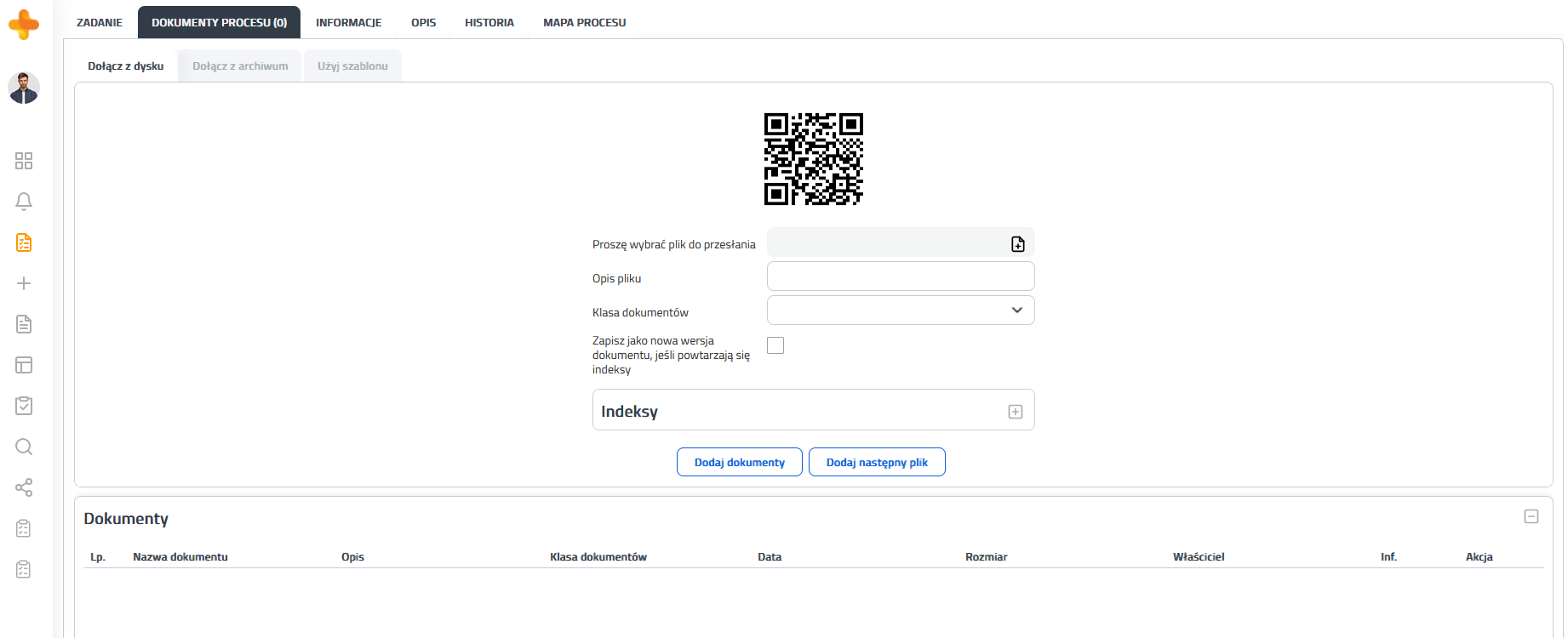Click the 'Inf.' column header
Image resolution: width=1568 pixels, height=638 pixels.
(x=1388, y=557)
